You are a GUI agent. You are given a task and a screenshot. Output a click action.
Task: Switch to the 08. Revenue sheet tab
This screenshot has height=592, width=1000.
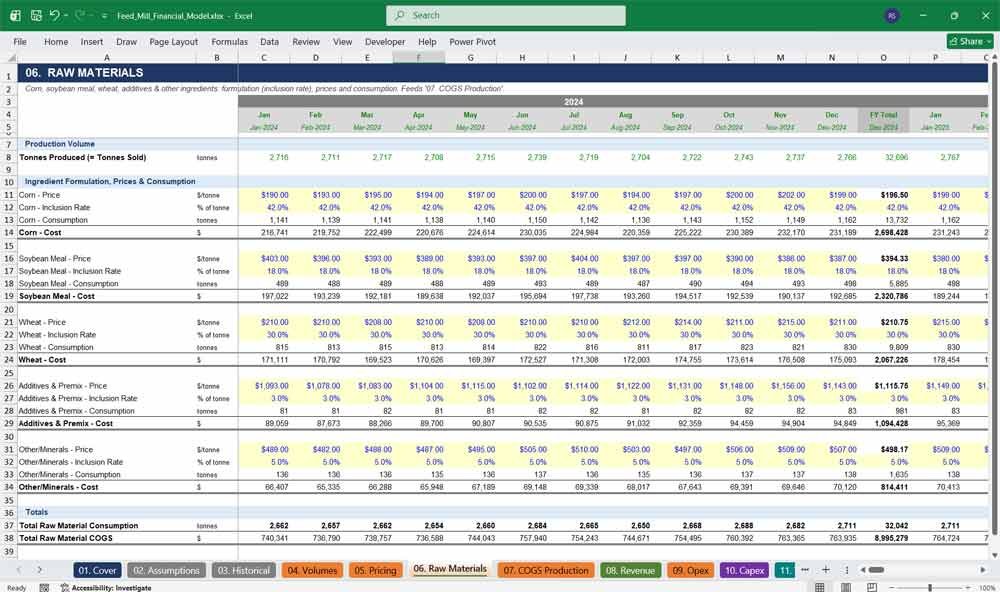[x=630, y=570]
